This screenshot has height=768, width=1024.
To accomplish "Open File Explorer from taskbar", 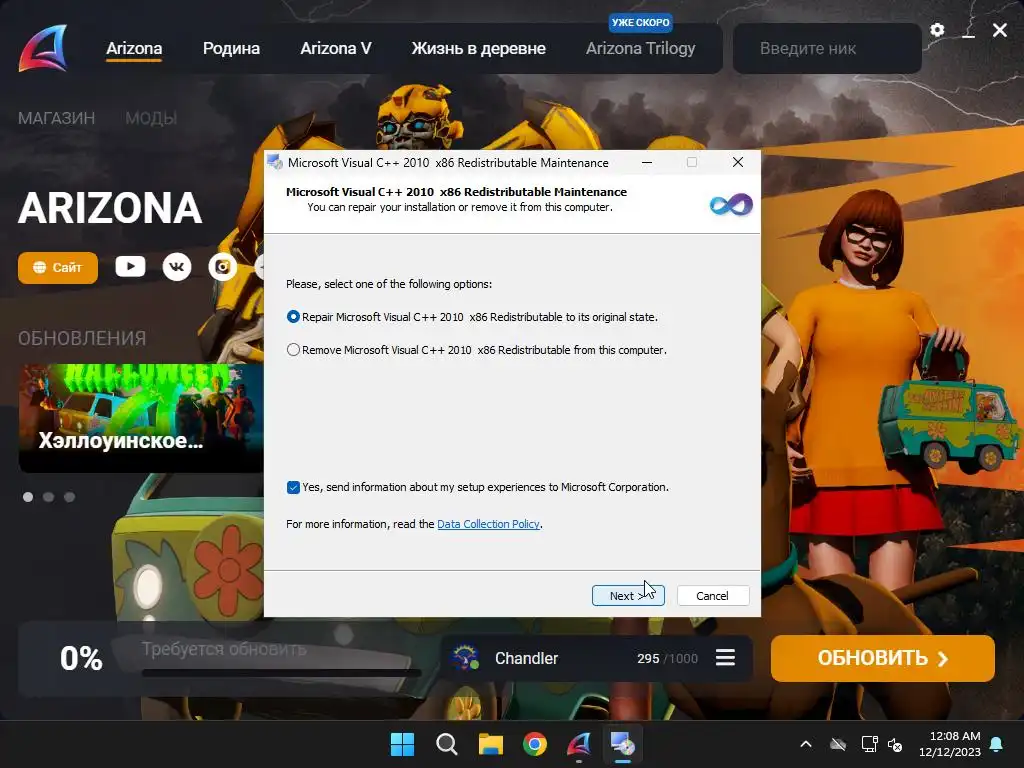I will point(490,744).
